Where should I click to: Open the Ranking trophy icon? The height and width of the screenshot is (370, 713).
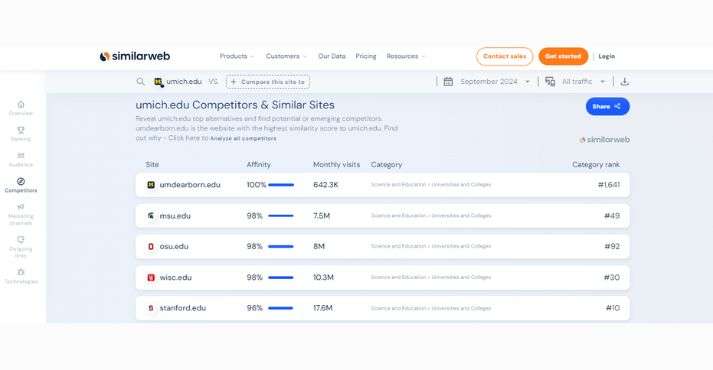(21, 130)
